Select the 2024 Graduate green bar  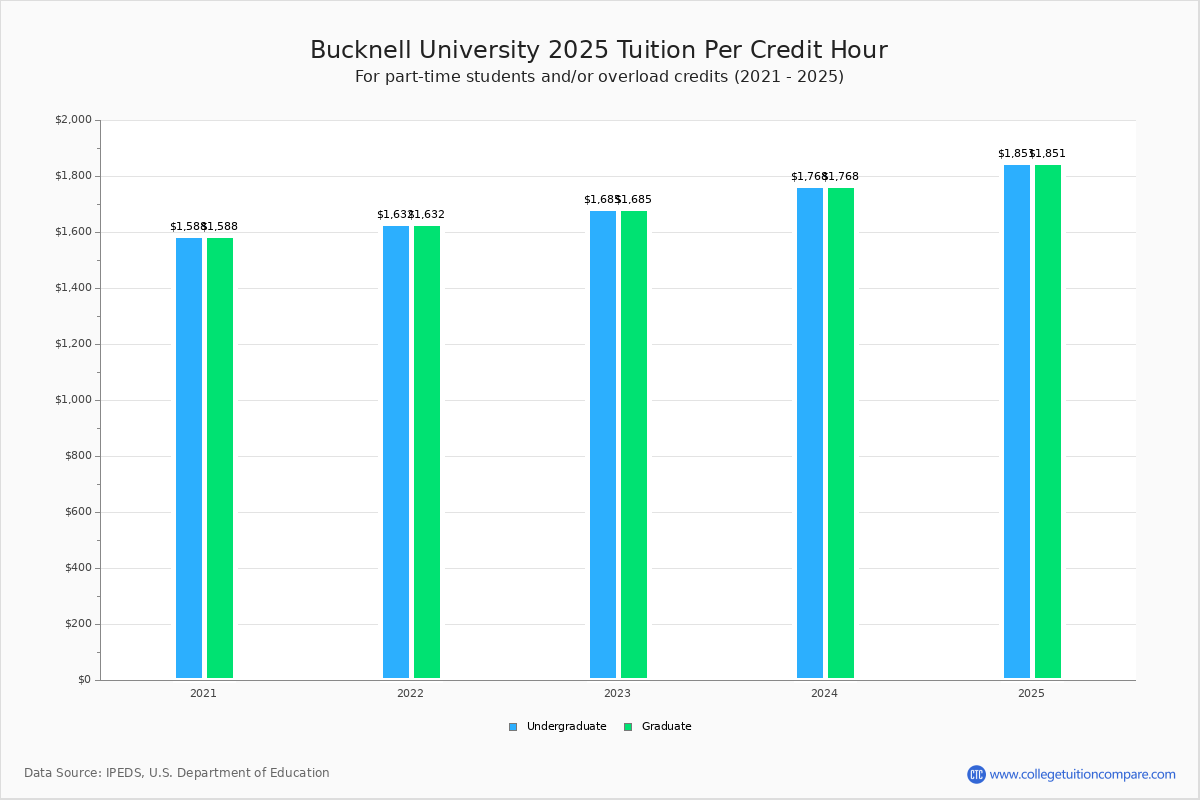(841, 433)
